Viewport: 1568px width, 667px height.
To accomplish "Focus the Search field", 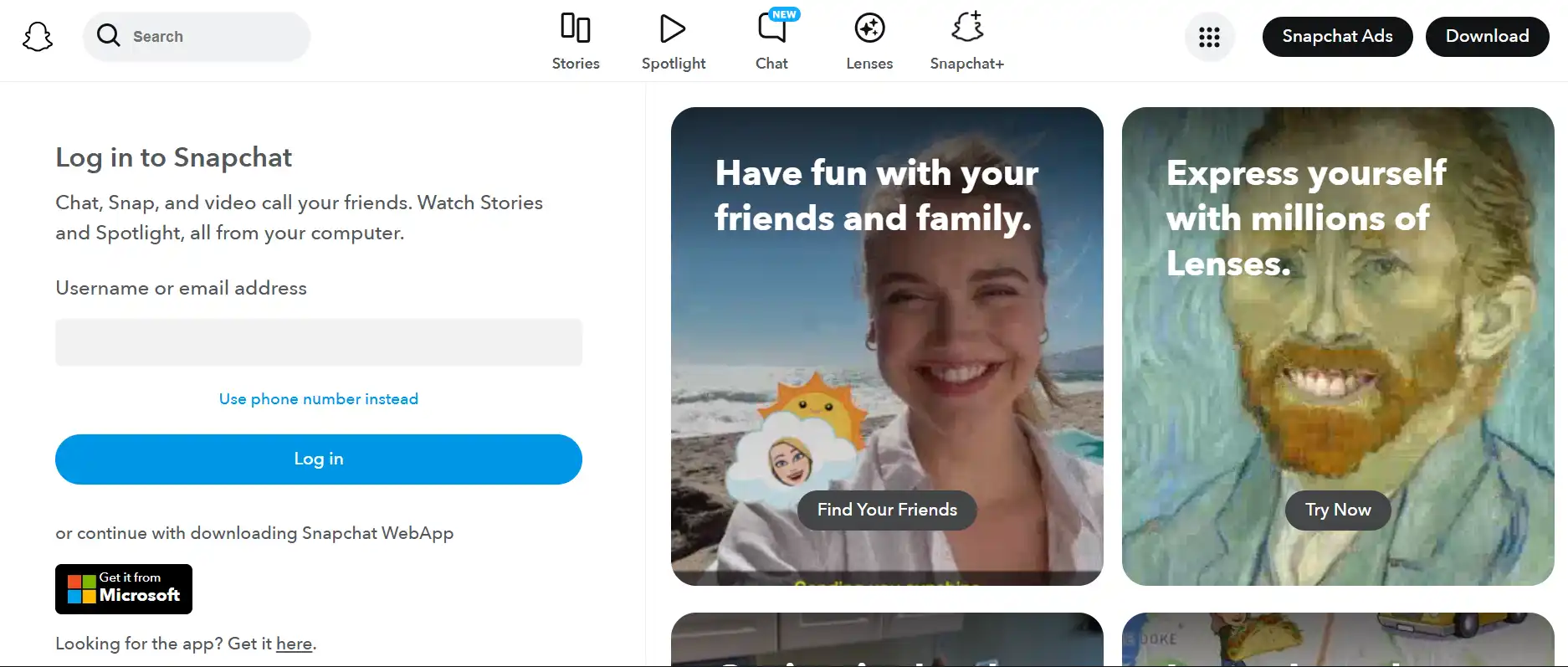I will (197, 37).
